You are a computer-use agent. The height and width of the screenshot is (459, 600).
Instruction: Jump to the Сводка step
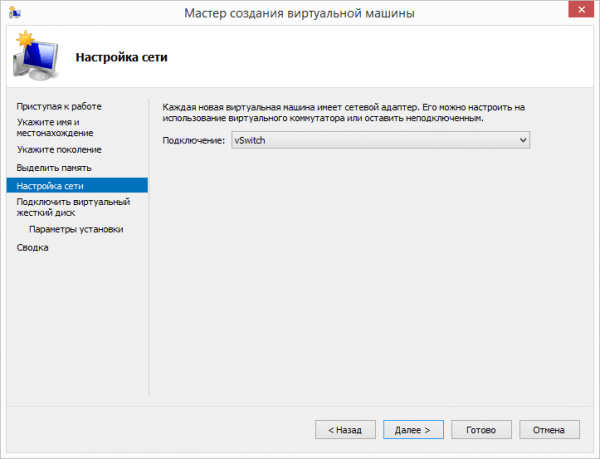(x=33, y=247)
